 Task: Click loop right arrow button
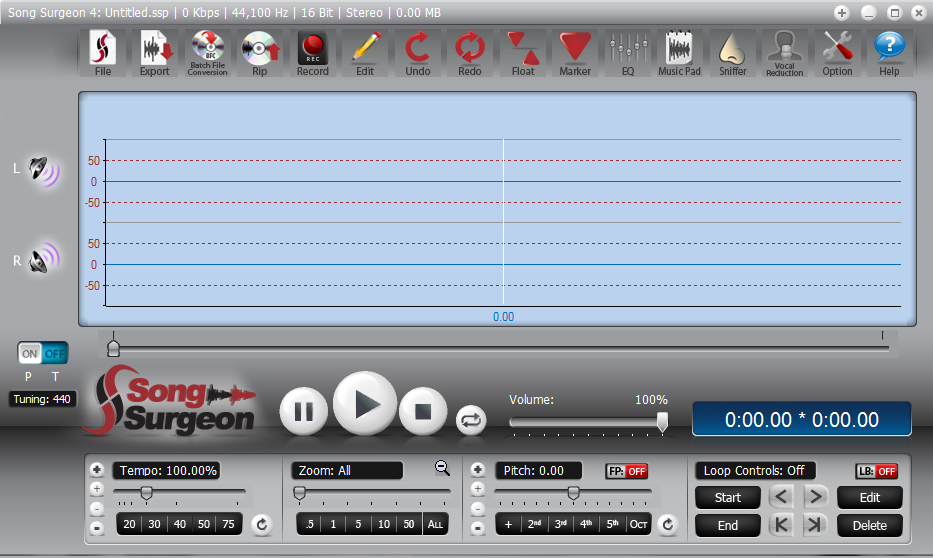coord(815,497)
